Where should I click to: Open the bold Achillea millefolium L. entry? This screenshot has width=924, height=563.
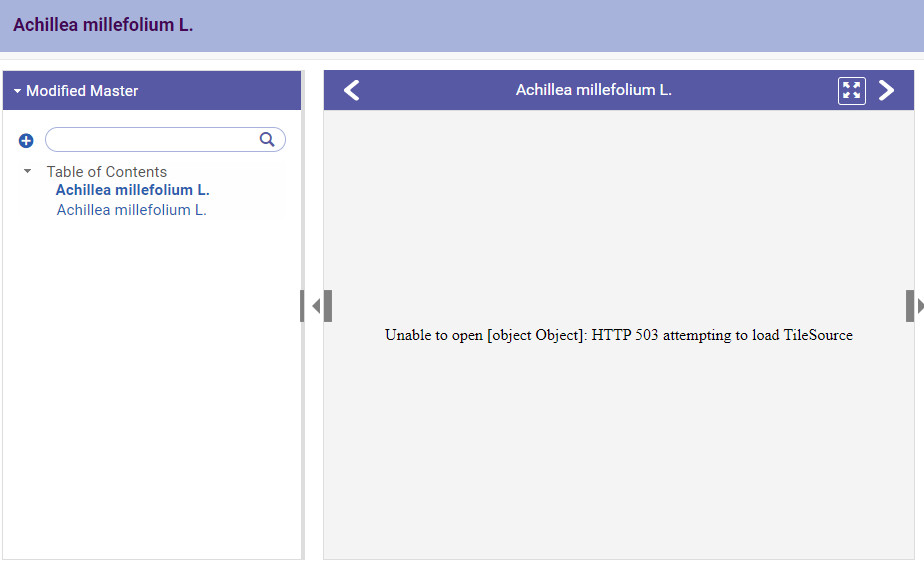point(133,190)
